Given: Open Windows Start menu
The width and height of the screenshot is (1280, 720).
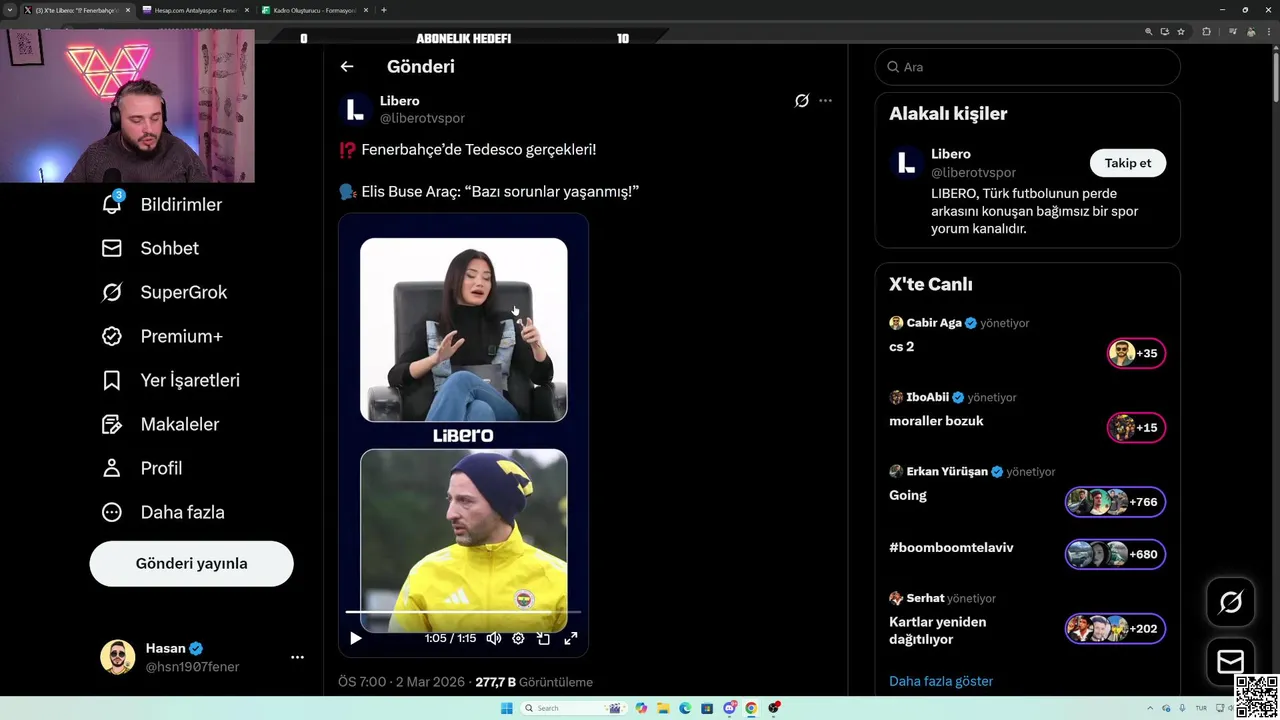Looking at the screenshot, I should coord(507,708).
